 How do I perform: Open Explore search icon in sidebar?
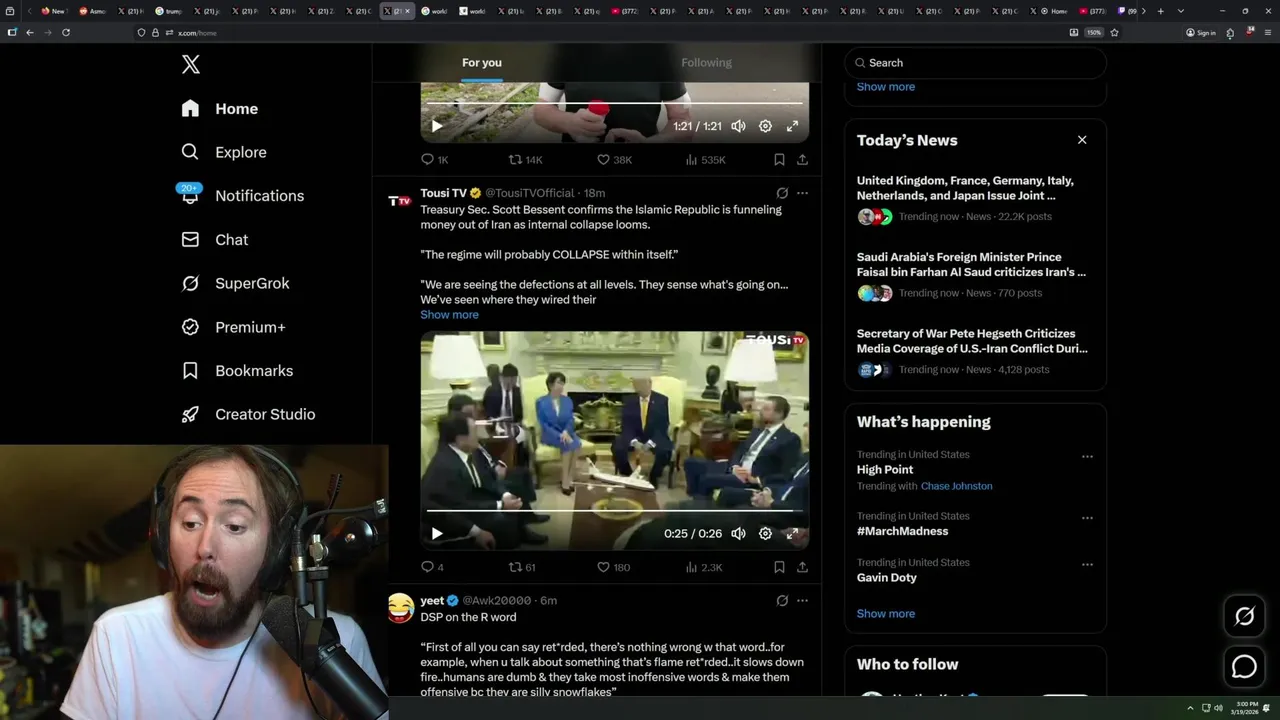tap(190, 152)
